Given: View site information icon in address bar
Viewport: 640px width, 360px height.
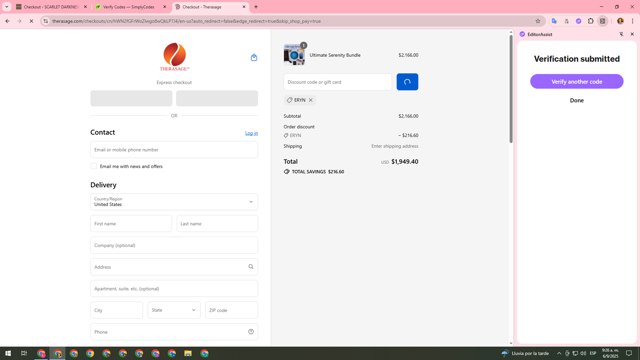Looking at the screenshot, I should coord(46,21).
